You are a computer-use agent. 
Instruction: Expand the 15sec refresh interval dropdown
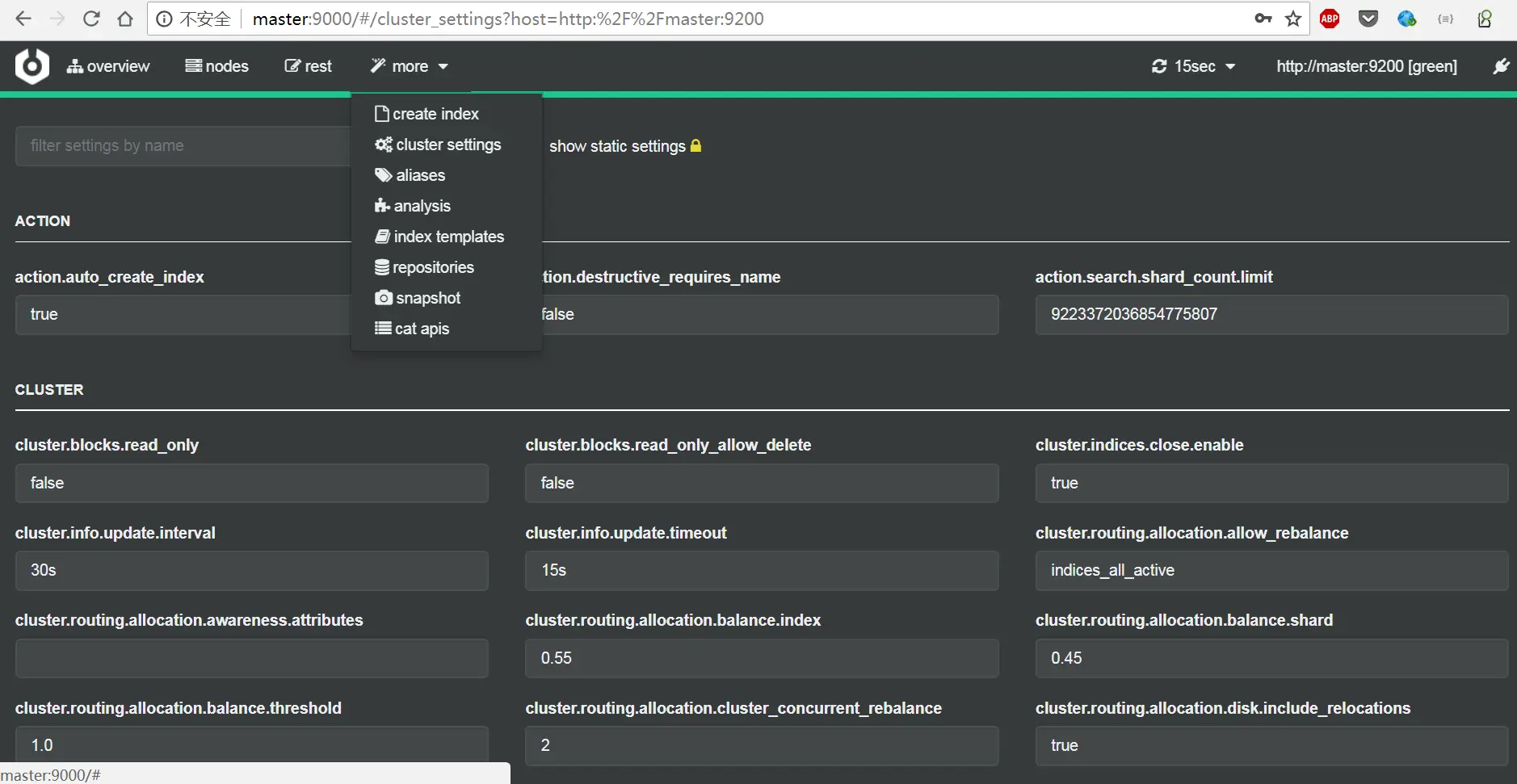coord(1193,66)
